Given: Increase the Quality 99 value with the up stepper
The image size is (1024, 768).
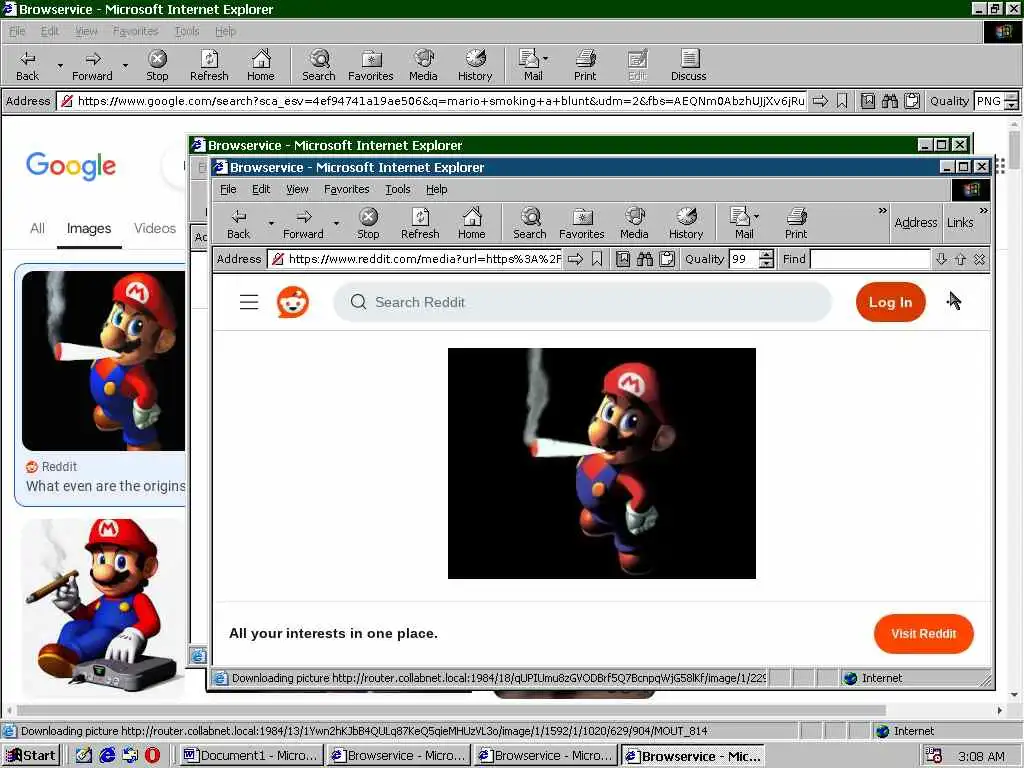Looking at the screenshot, I should [x=767, y=255].
